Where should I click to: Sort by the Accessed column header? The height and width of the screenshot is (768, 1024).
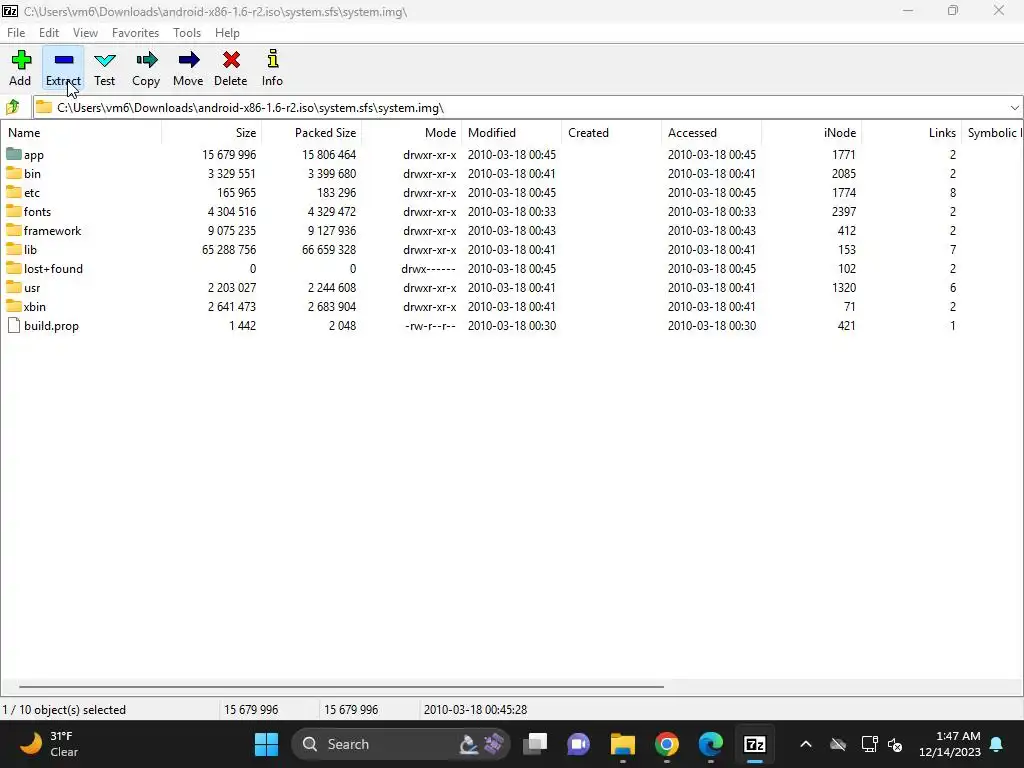711,133
